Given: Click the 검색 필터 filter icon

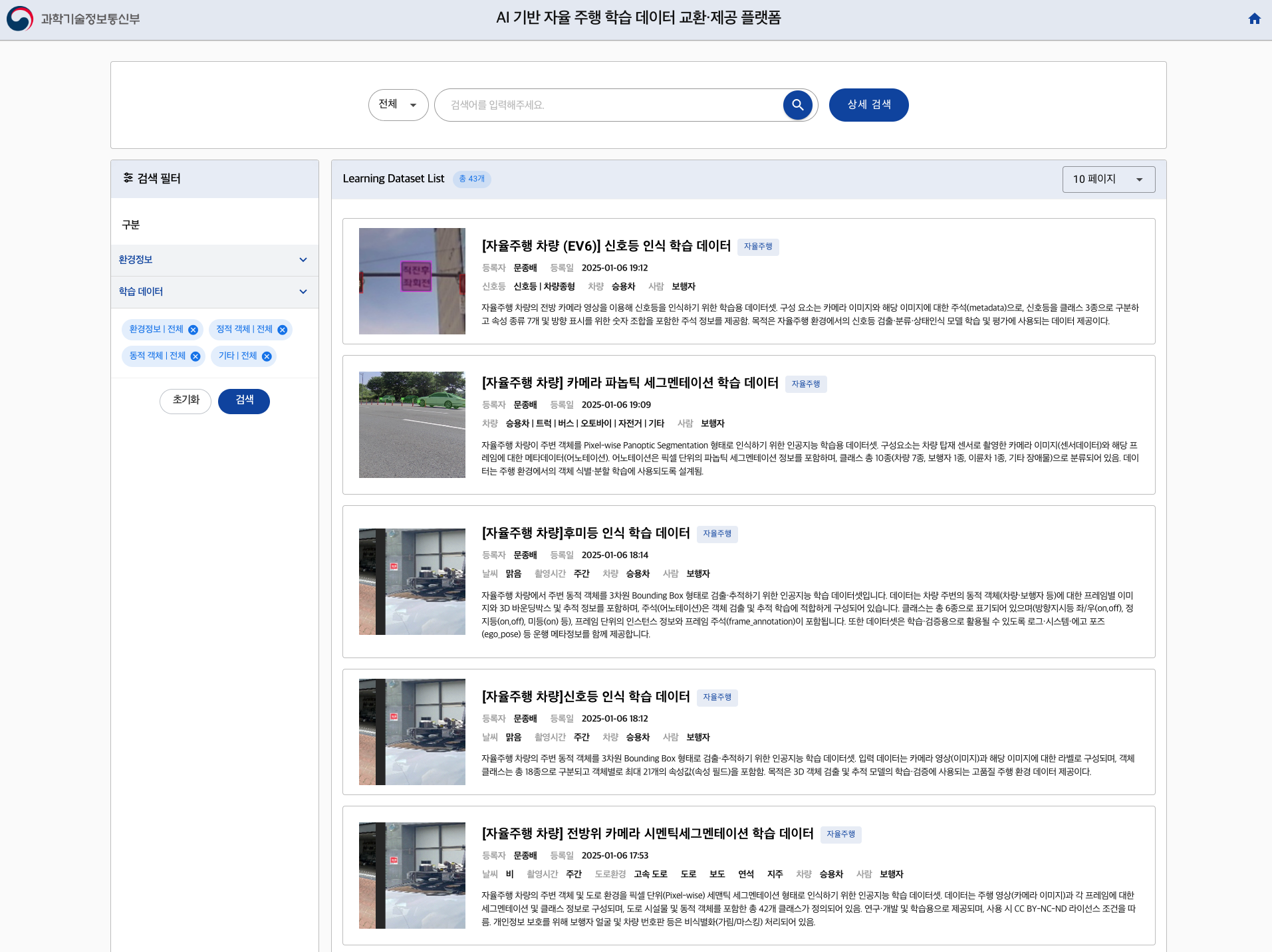Looking at the screenshot, I should (128, 178).
